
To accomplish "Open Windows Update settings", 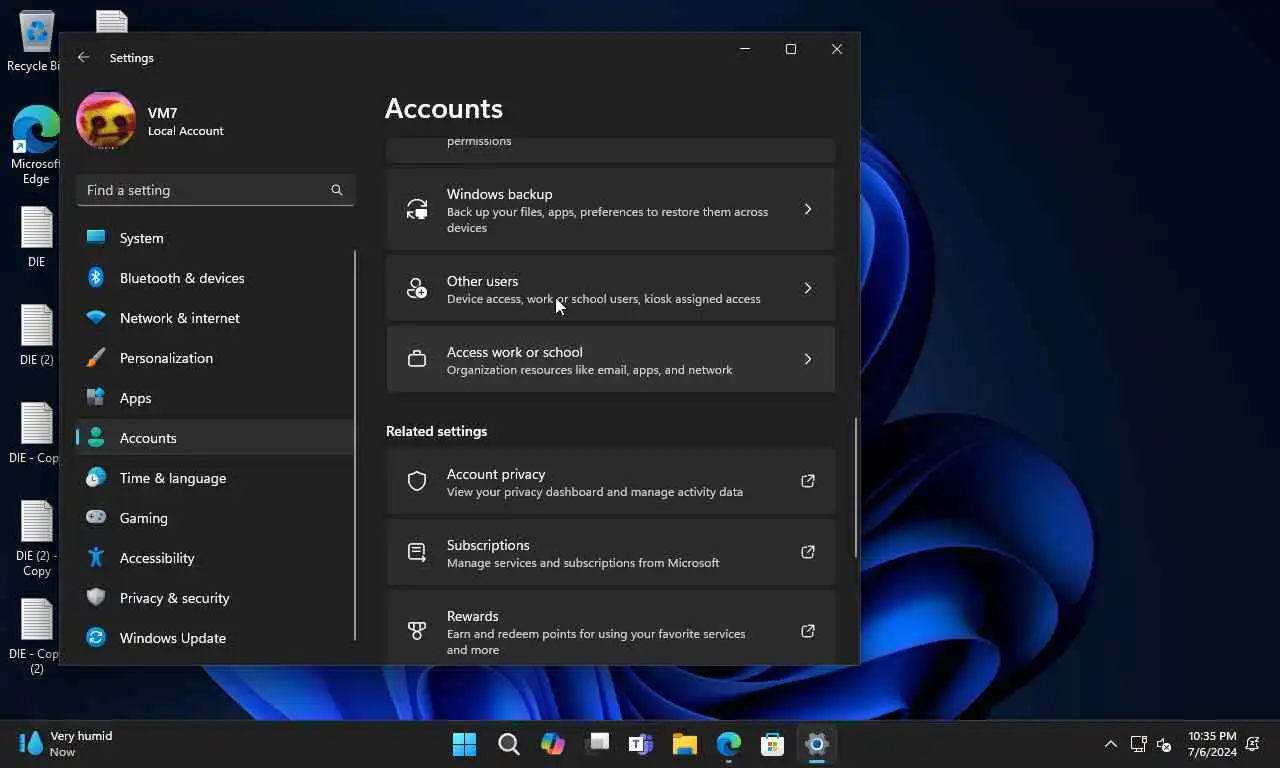I will [215, 638].
